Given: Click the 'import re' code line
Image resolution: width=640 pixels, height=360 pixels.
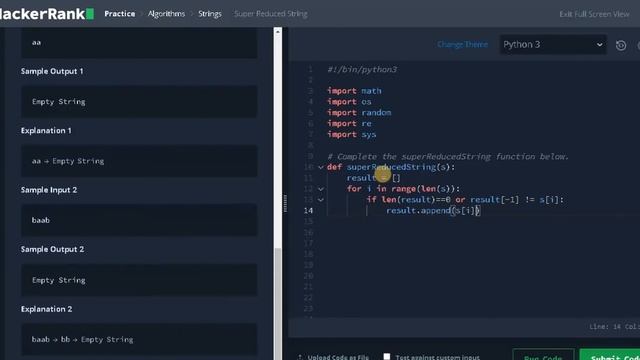Looking at the screenshot, I should (349, 124).
